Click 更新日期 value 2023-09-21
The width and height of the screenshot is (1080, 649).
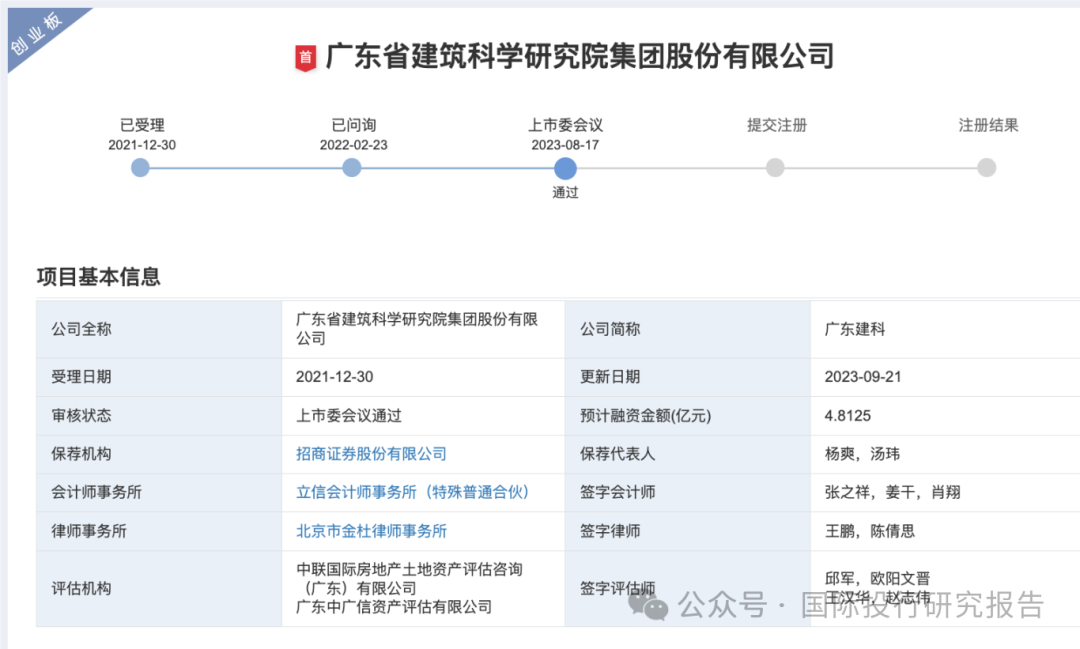[x=863, y=377]
